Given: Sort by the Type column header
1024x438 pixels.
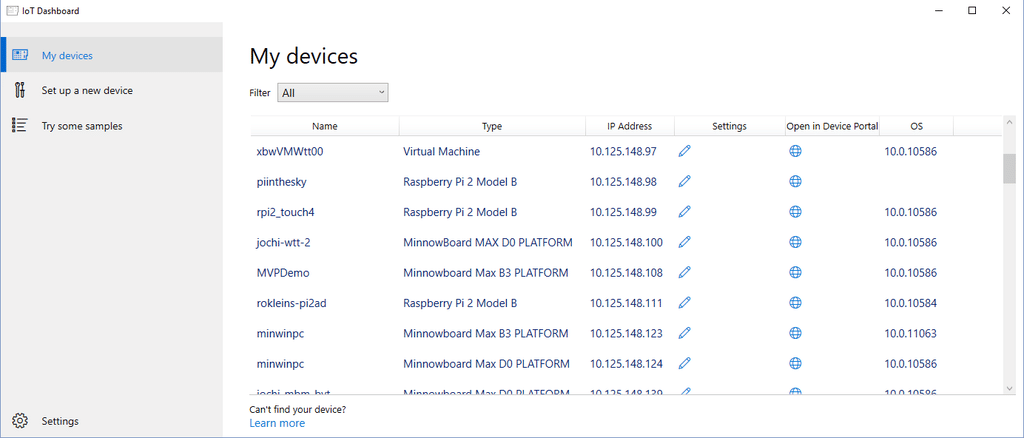Looking at the screenshot, I should pyautogui.click(x=492, y=127).
